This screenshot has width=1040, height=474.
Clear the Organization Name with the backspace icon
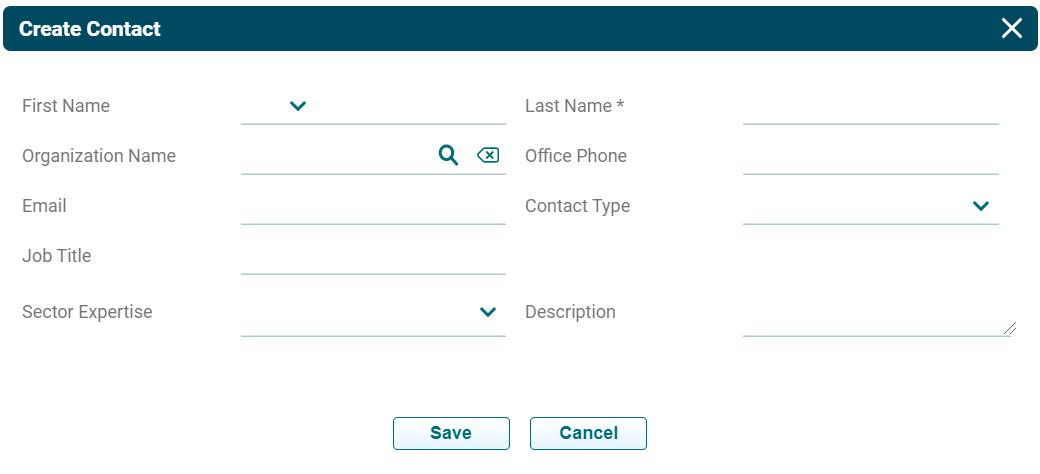tap(488, 155)
